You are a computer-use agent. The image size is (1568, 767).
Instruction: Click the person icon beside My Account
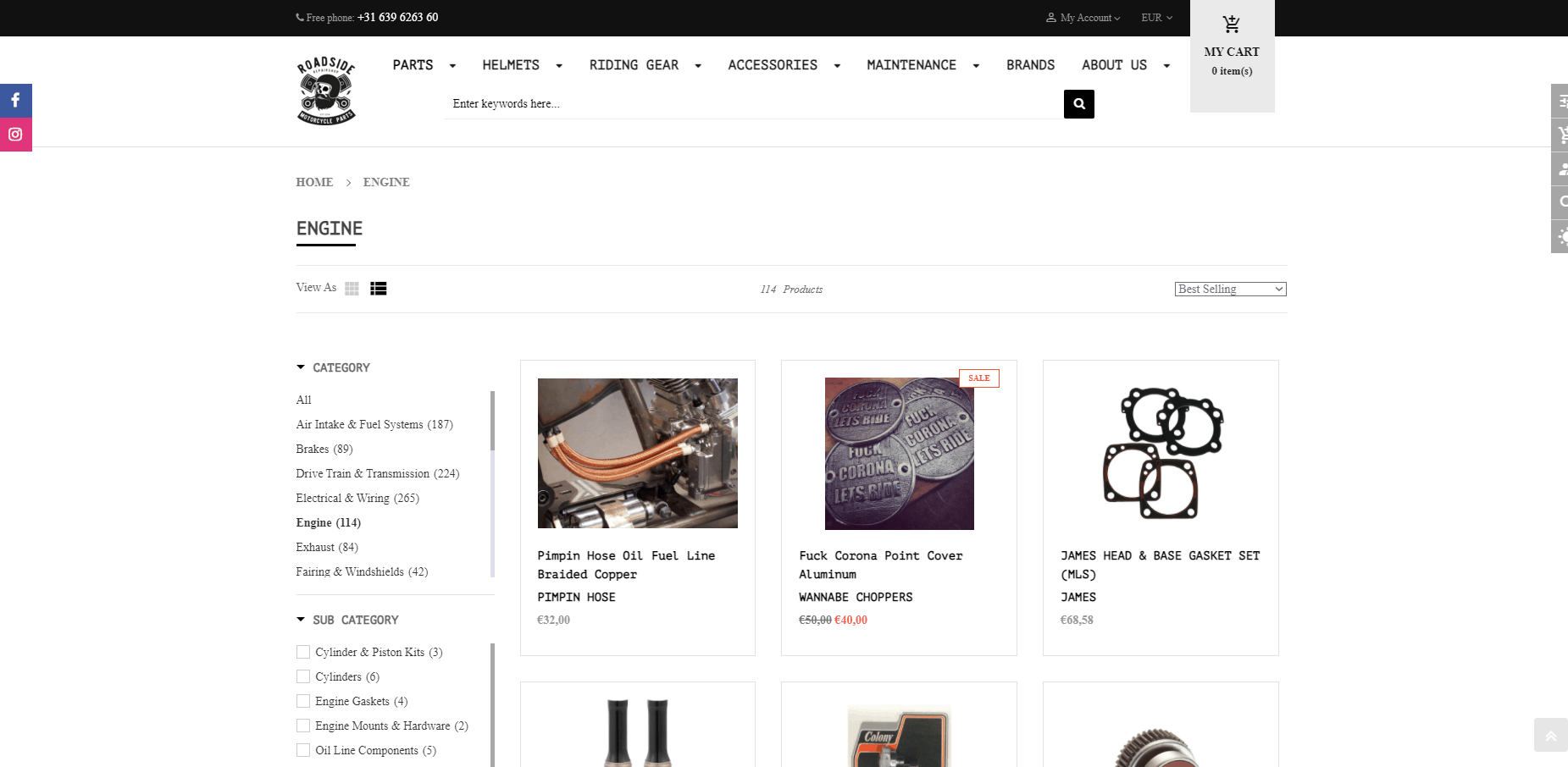pos(1050,18)
